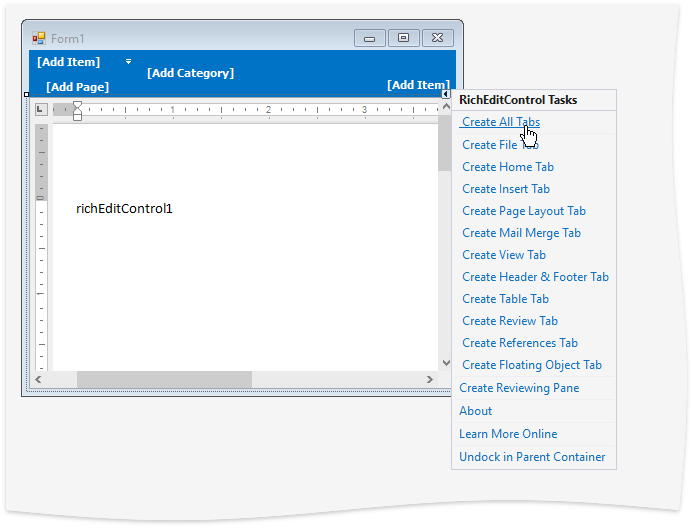The width and height of the screenshot is (693, 529).
Task: Click Create View Tab link
Action: pos(504,255)
